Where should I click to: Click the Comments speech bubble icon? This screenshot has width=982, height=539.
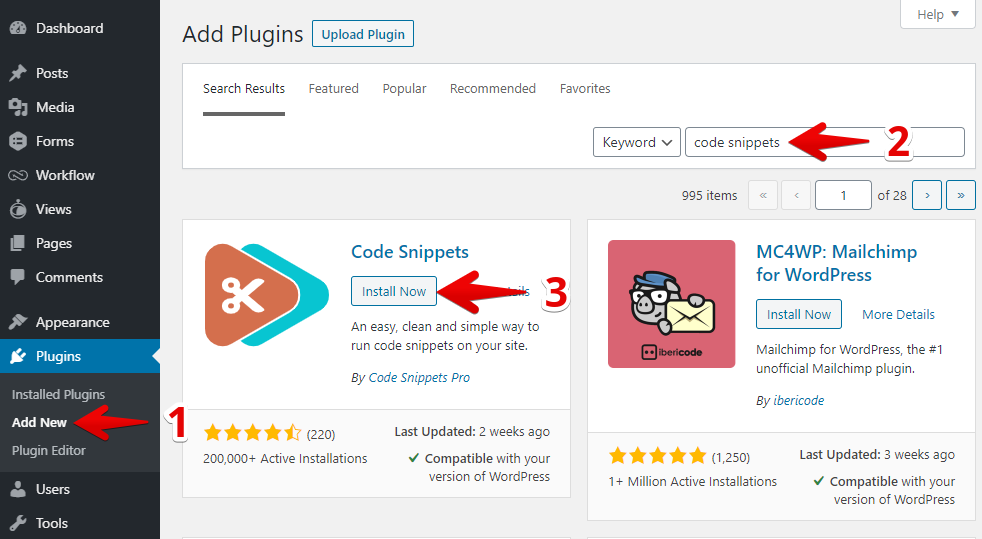coord(18,277)
